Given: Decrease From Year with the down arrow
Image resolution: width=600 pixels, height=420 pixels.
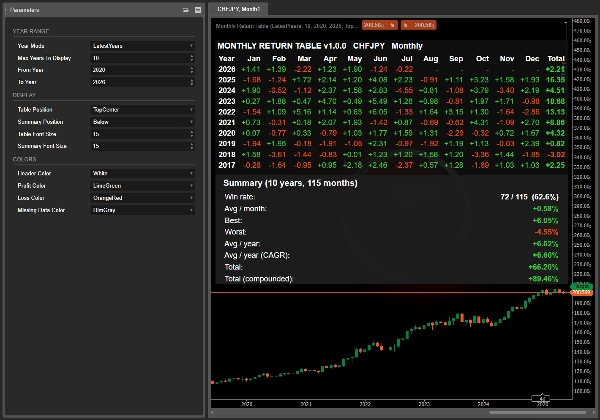Looking at the screenshot, I should click(x=192, y=72).
